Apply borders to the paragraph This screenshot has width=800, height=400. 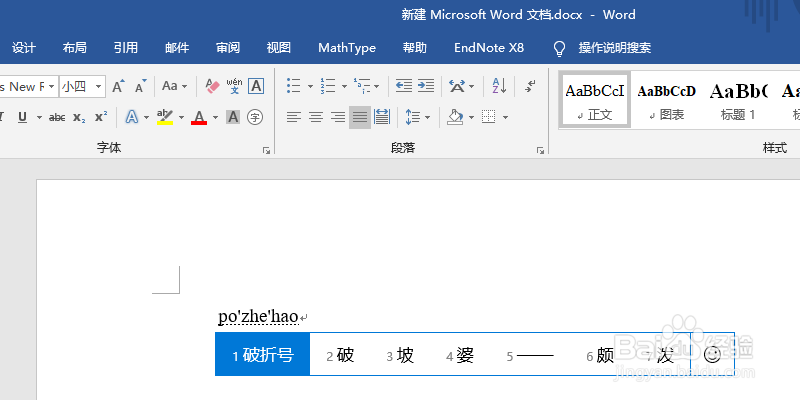[x=489, y=117]
